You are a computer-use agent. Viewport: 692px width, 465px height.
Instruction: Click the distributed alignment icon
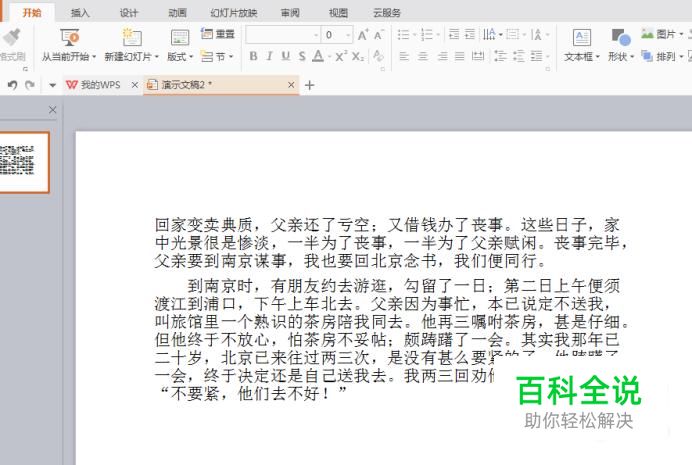478,56
